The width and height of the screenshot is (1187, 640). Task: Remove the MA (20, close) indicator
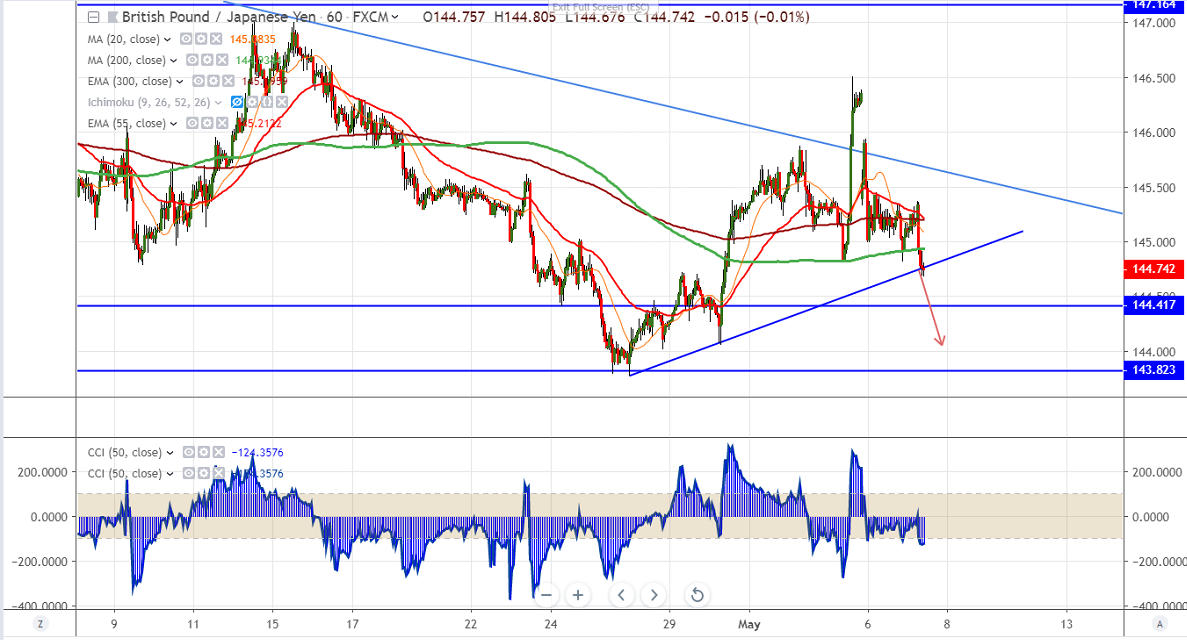216,39
